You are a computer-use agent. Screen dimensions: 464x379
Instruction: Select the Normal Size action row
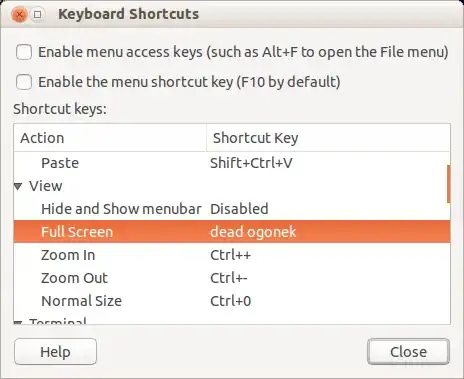[x=232, y=301]
